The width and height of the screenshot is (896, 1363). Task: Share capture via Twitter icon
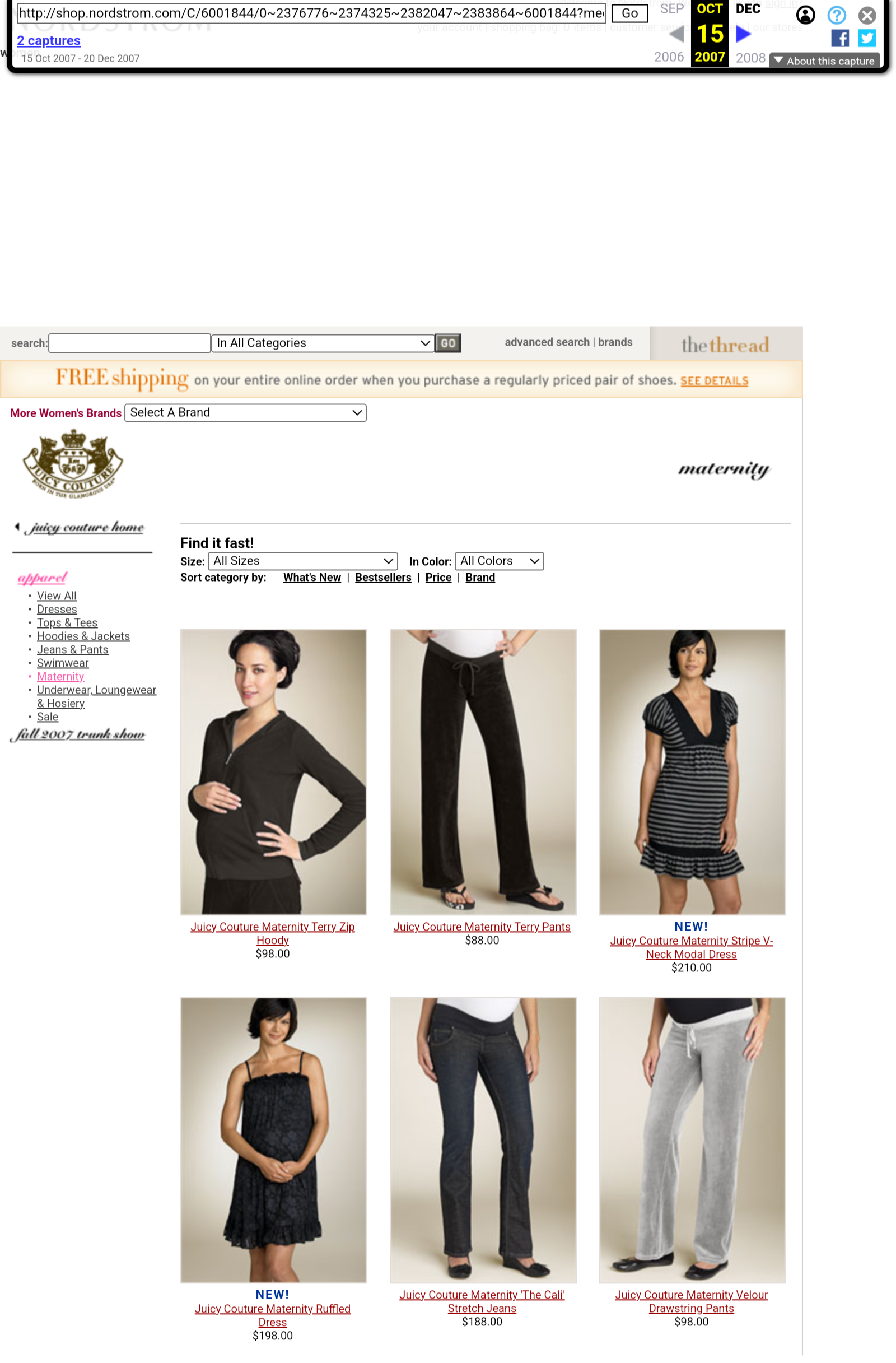pos(867,38)
